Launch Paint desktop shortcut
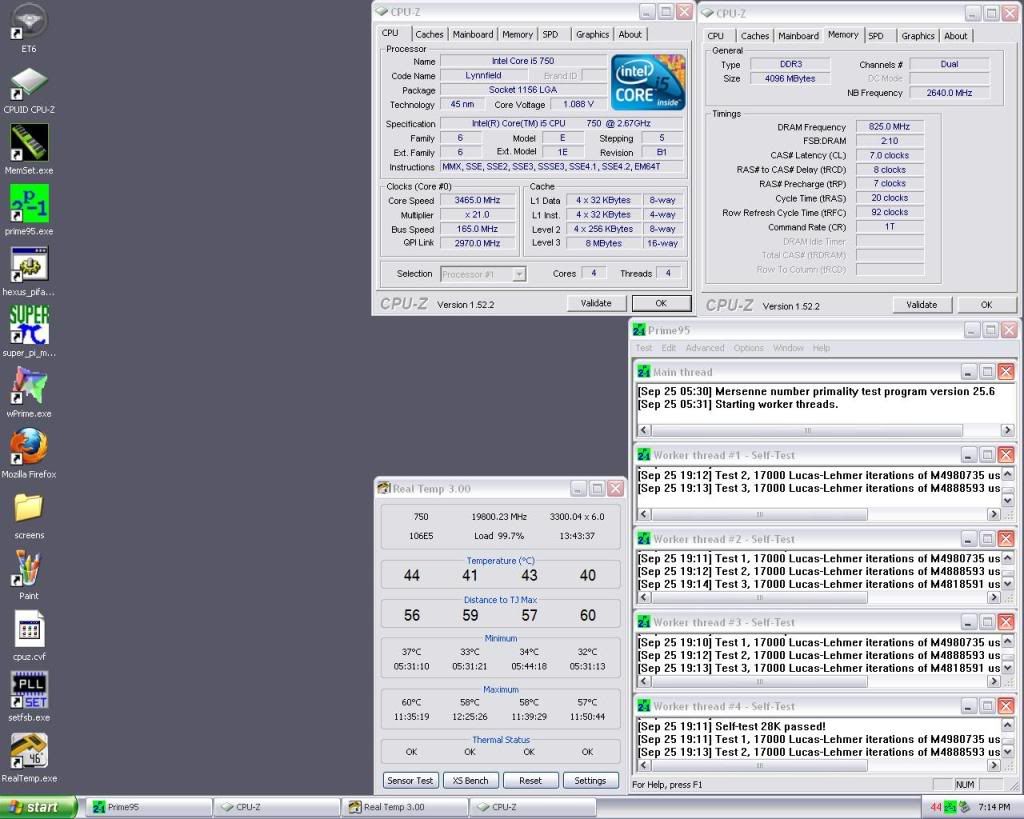 (x=29, y=568)
